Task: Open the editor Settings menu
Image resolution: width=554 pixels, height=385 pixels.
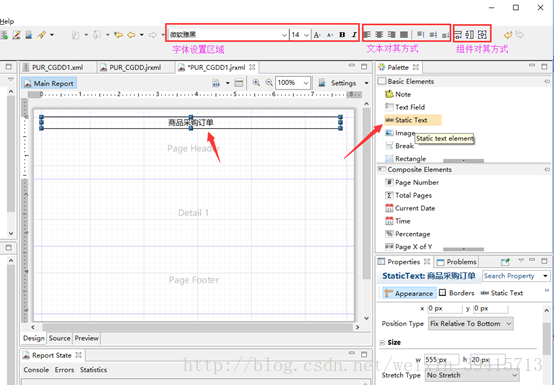Action: 343,83
